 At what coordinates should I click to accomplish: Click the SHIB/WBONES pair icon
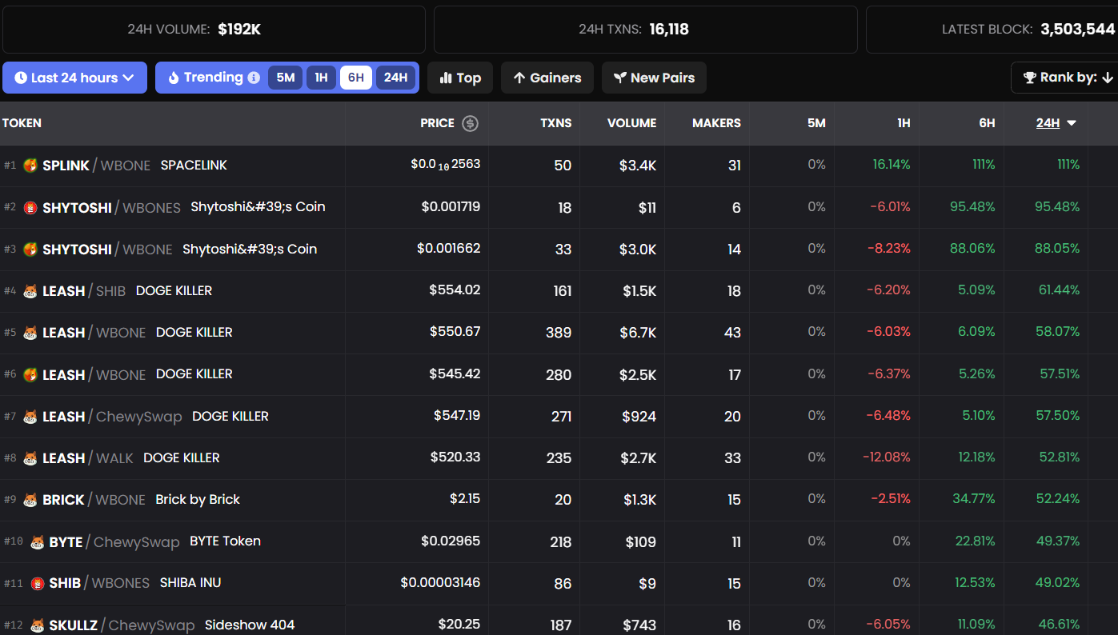(x=37, y=583)
